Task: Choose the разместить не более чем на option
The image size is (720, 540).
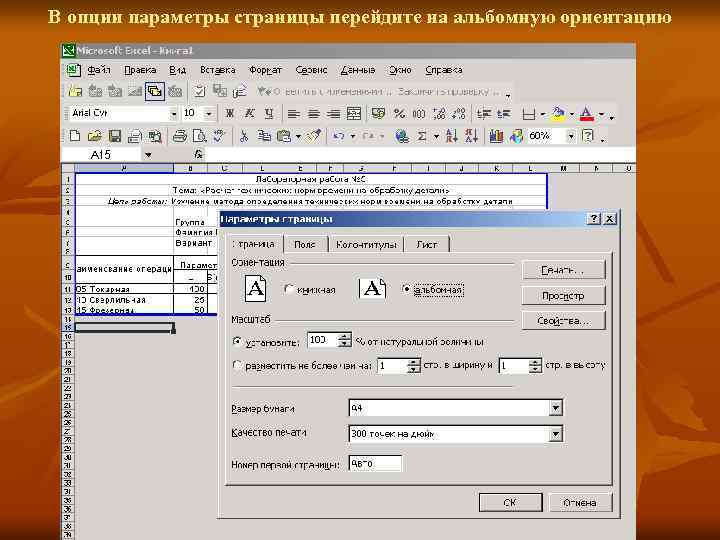Action: (x=237, y=366)
